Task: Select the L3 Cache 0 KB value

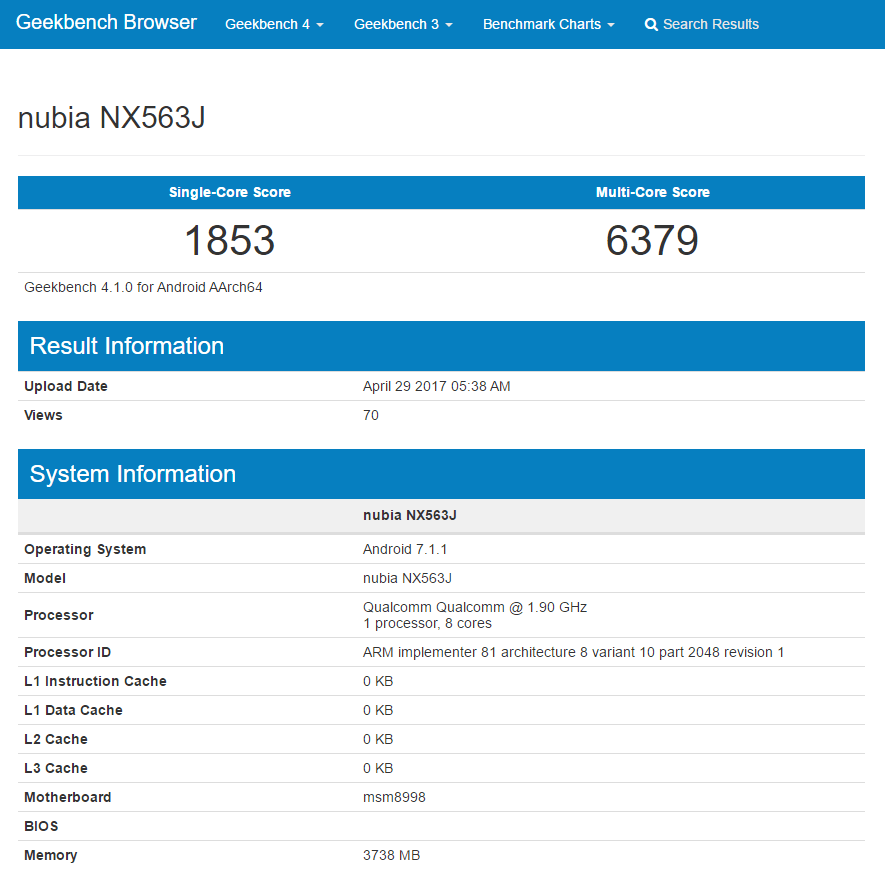Action: click(x=378, y=768)
